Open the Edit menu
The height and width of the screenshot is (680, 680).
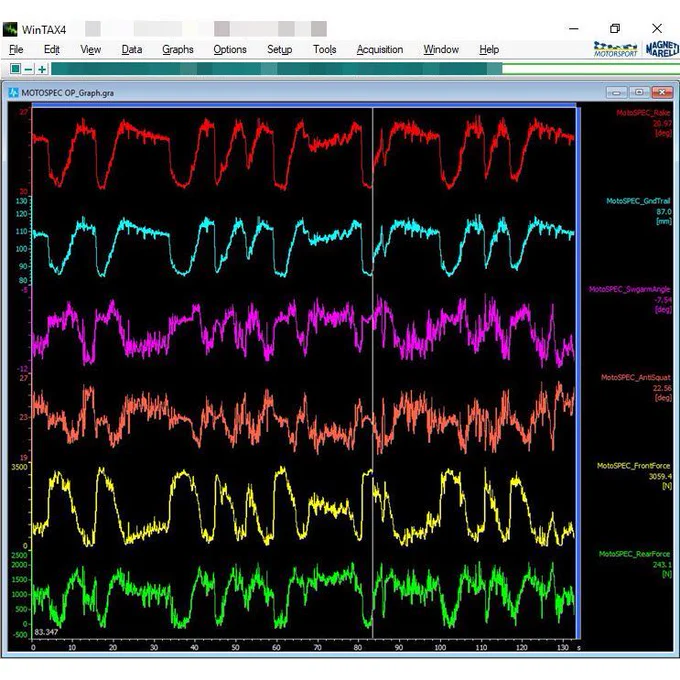point(52,49)
